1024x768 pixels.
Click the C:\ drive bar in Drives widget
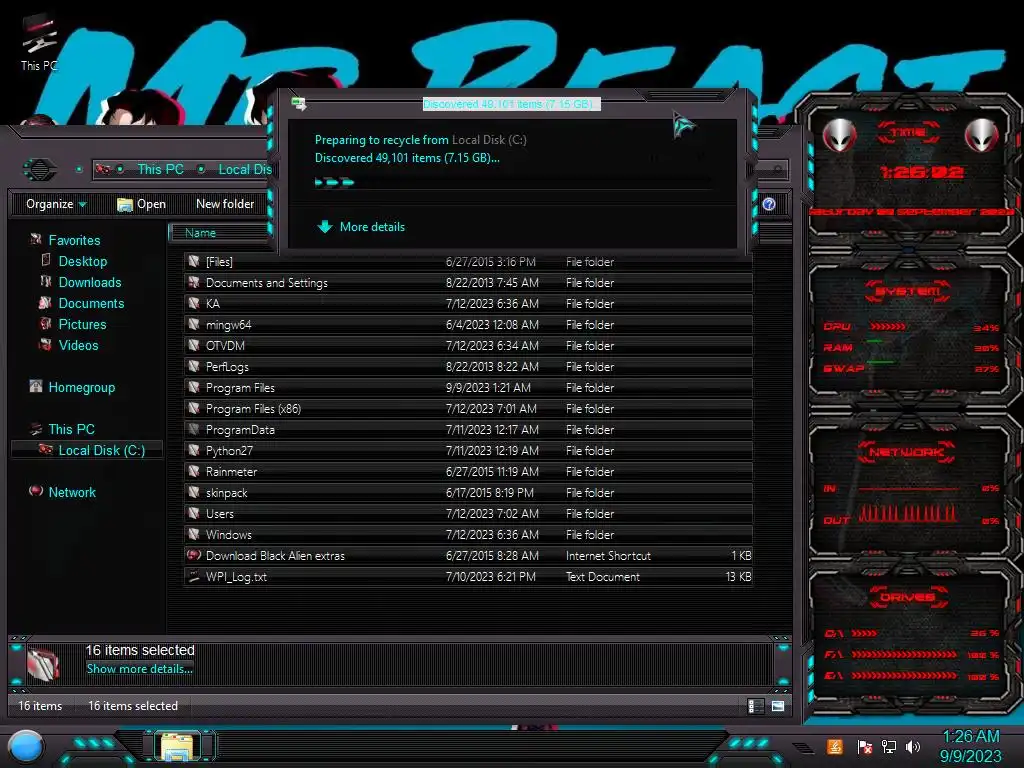coord(864,633)
